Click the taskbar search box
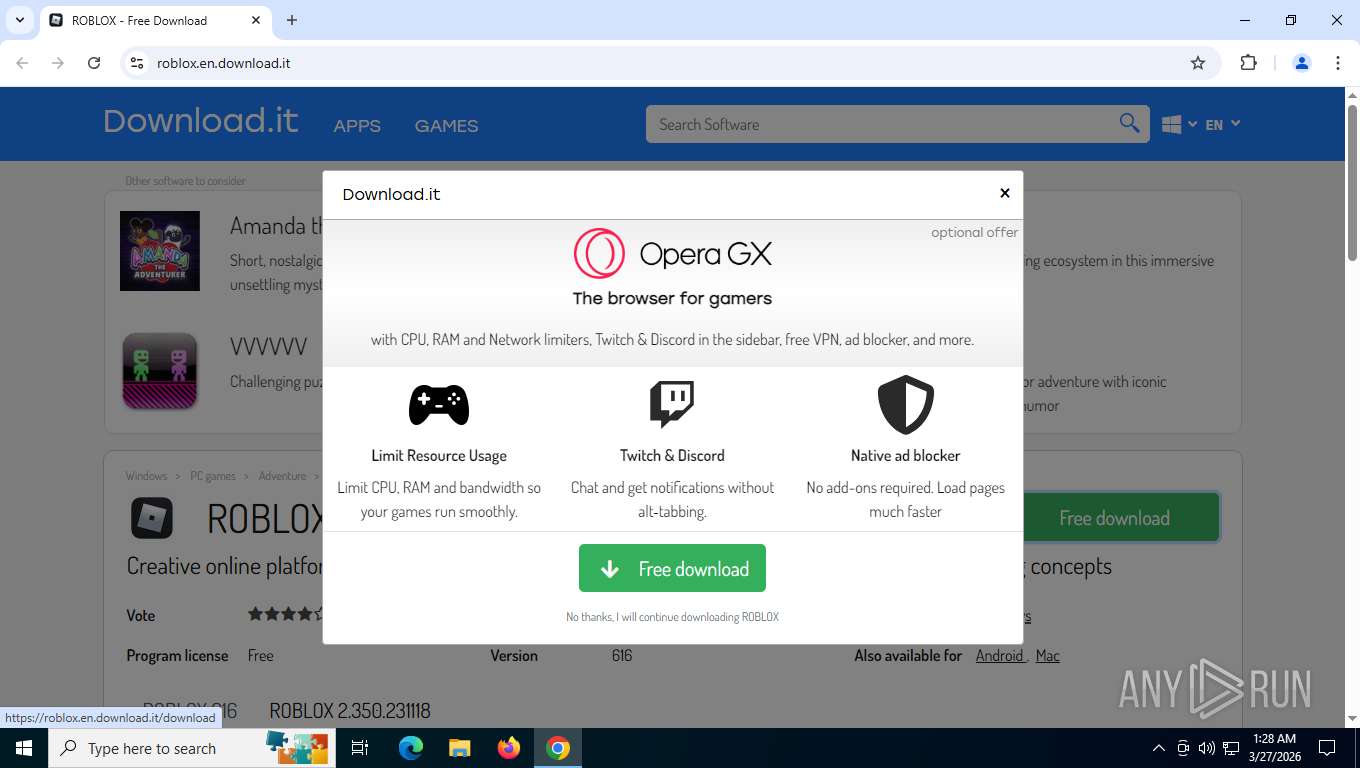Screen dimensions: 1360x768 pos(191,748)
